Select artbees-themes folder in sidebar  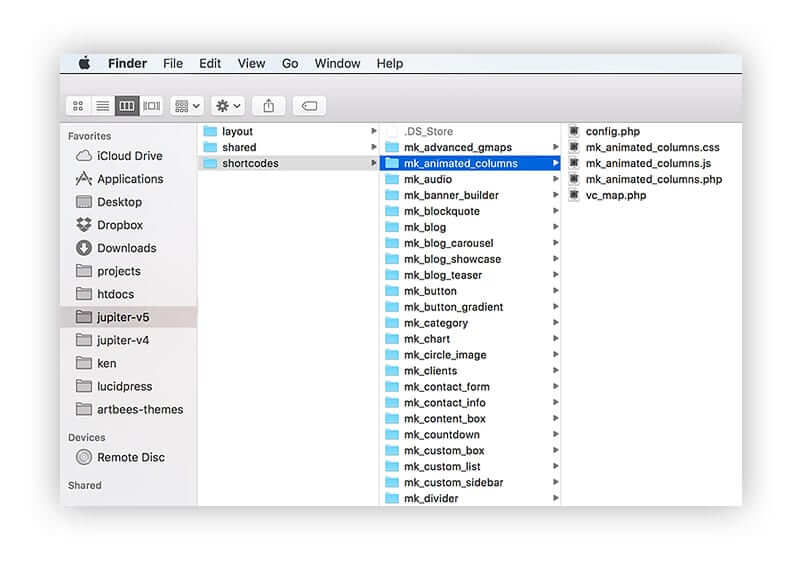tap(129, 409)
